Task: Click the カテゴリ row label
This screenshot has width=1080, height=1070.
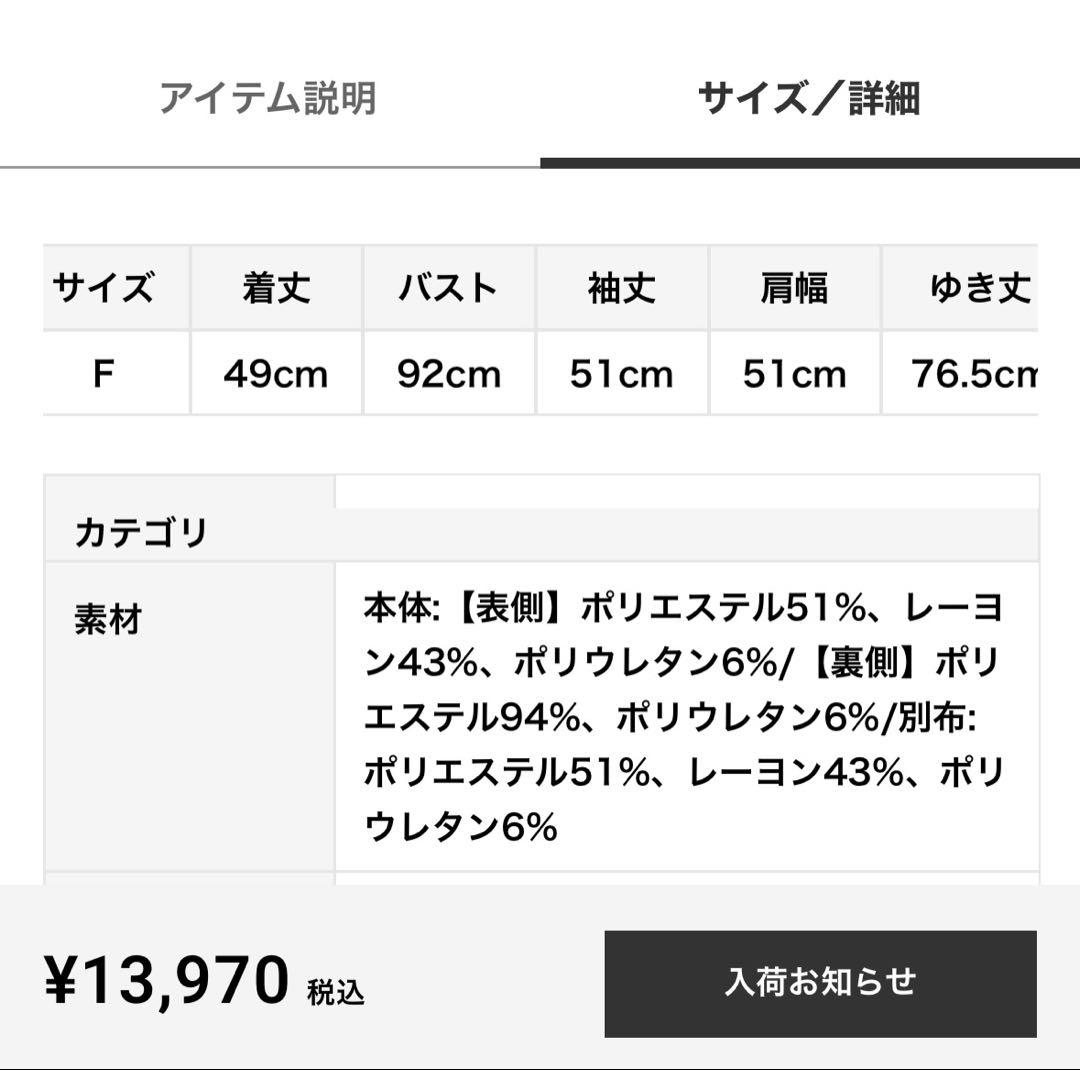Action: point(141,532)
